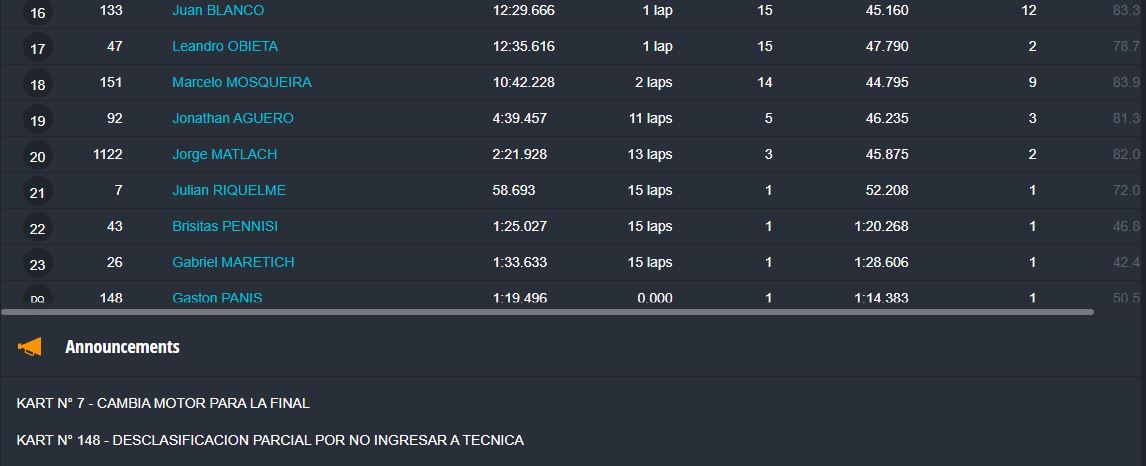Click the Announcements megaphone icon

click(30, 347)
